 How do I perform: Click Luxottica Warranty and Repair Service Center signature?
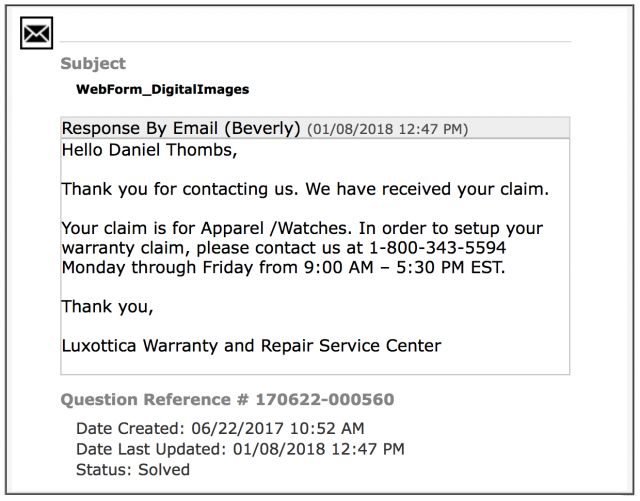[251, 346]
